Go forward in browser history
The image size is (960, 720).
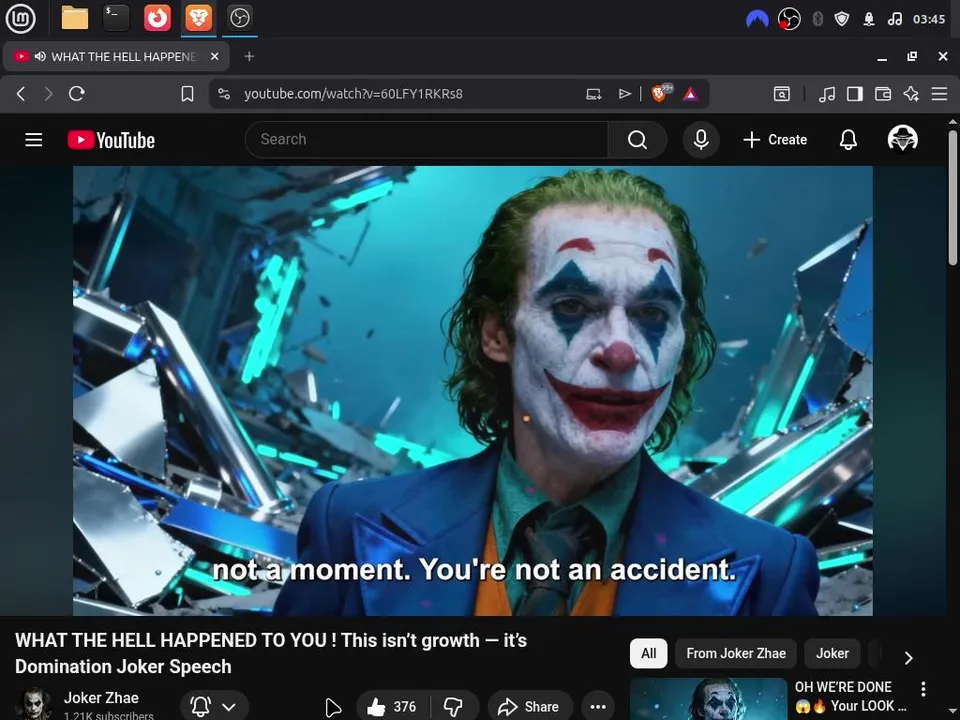48,94
